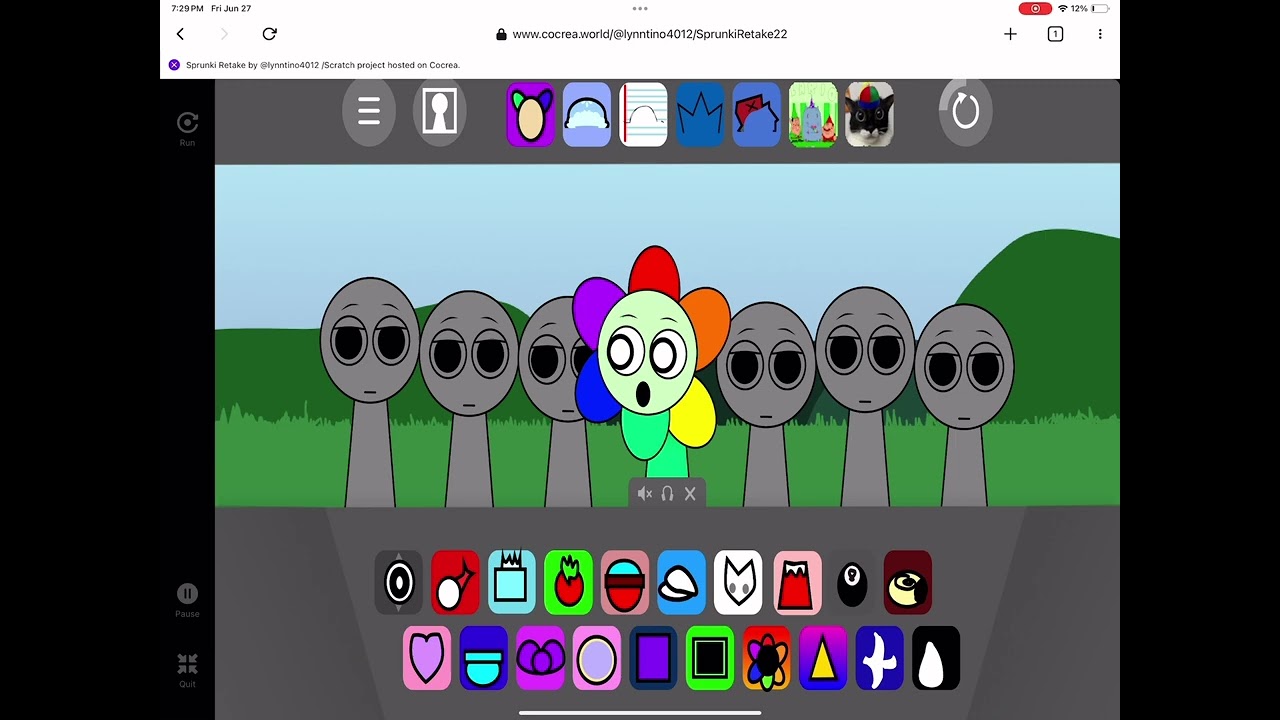Pick the red volcano on pink icon
Viewport: 1280px width, 720px height.
(797, 582)
